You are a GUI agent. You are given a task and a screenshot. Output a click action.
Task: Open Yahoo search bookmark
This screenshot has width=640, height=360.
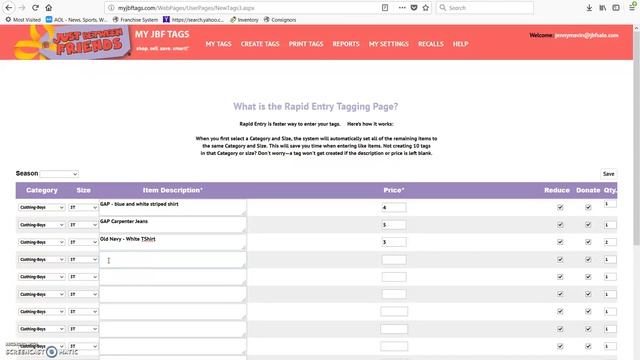click(x=193, y=20)
